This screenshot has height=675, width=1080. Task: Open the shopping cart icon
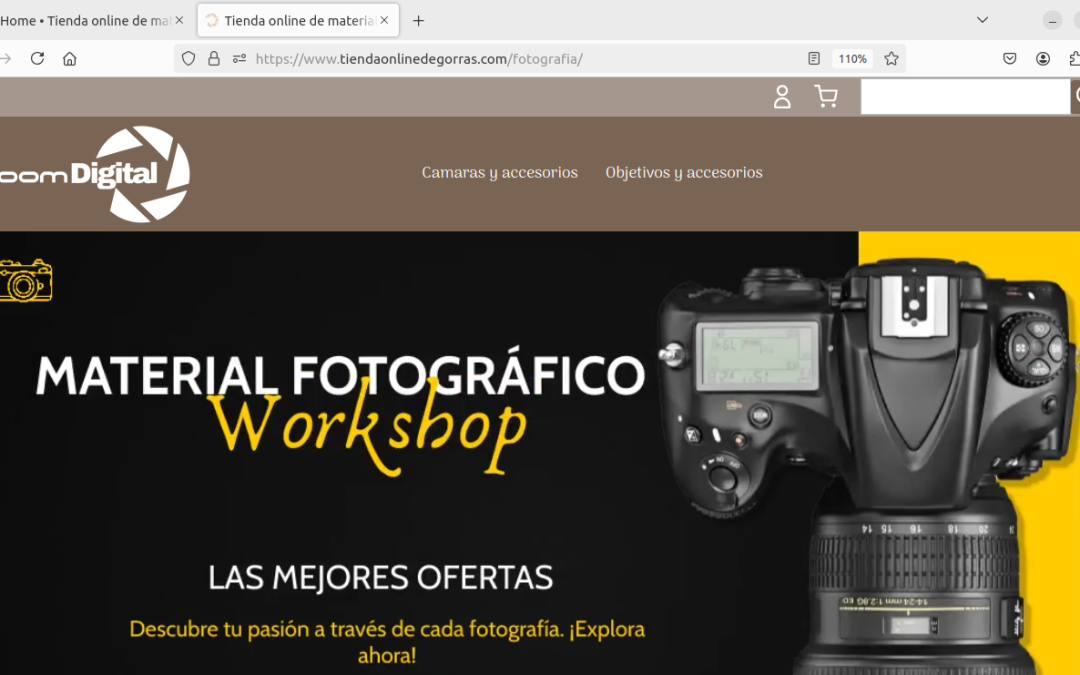826,96
